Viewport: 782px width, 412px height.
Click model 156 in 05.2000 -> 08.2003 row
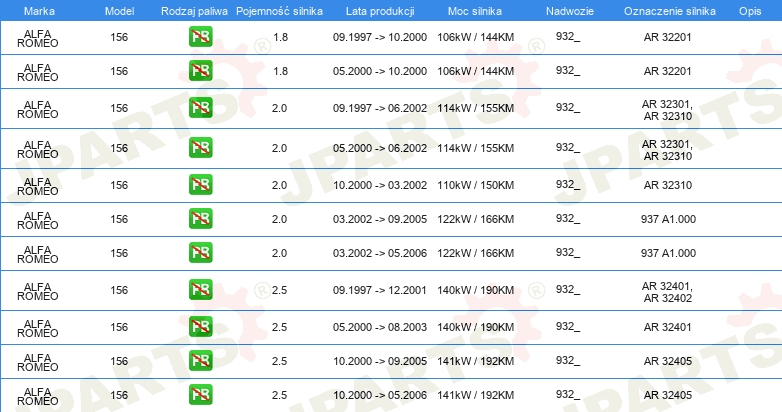pos(119,327)
